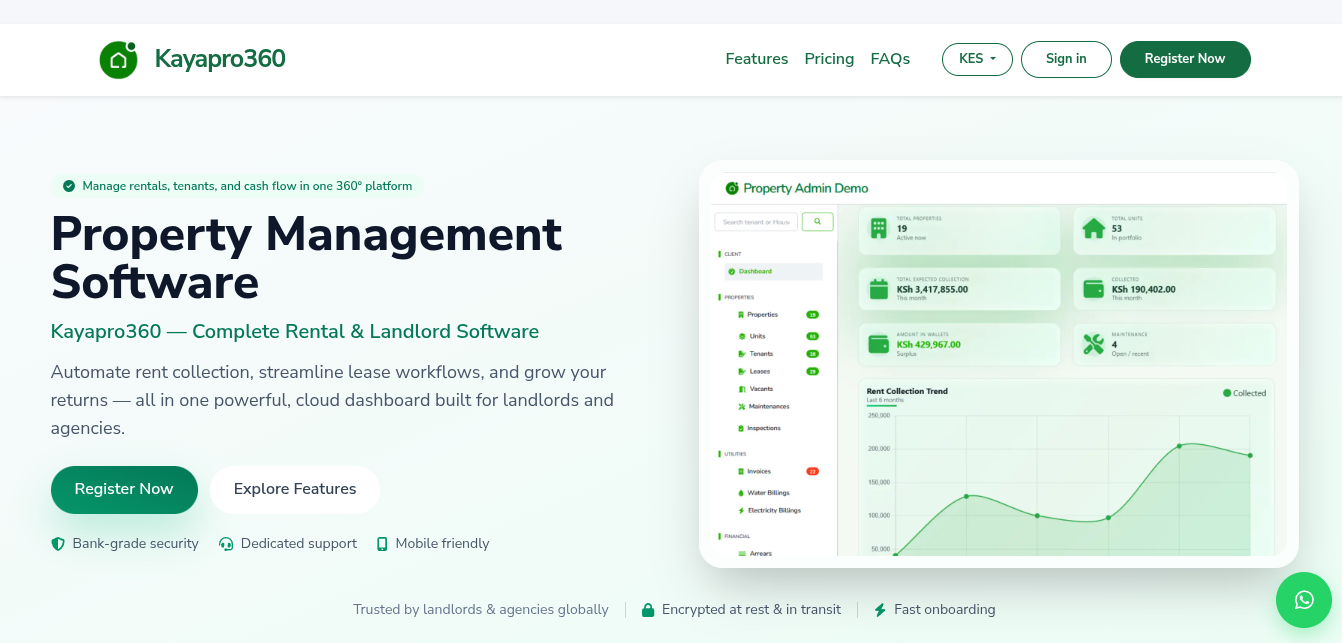Select Arrears in the demo sidebar
Screen dimensions: 1342x643
[761, 553]
